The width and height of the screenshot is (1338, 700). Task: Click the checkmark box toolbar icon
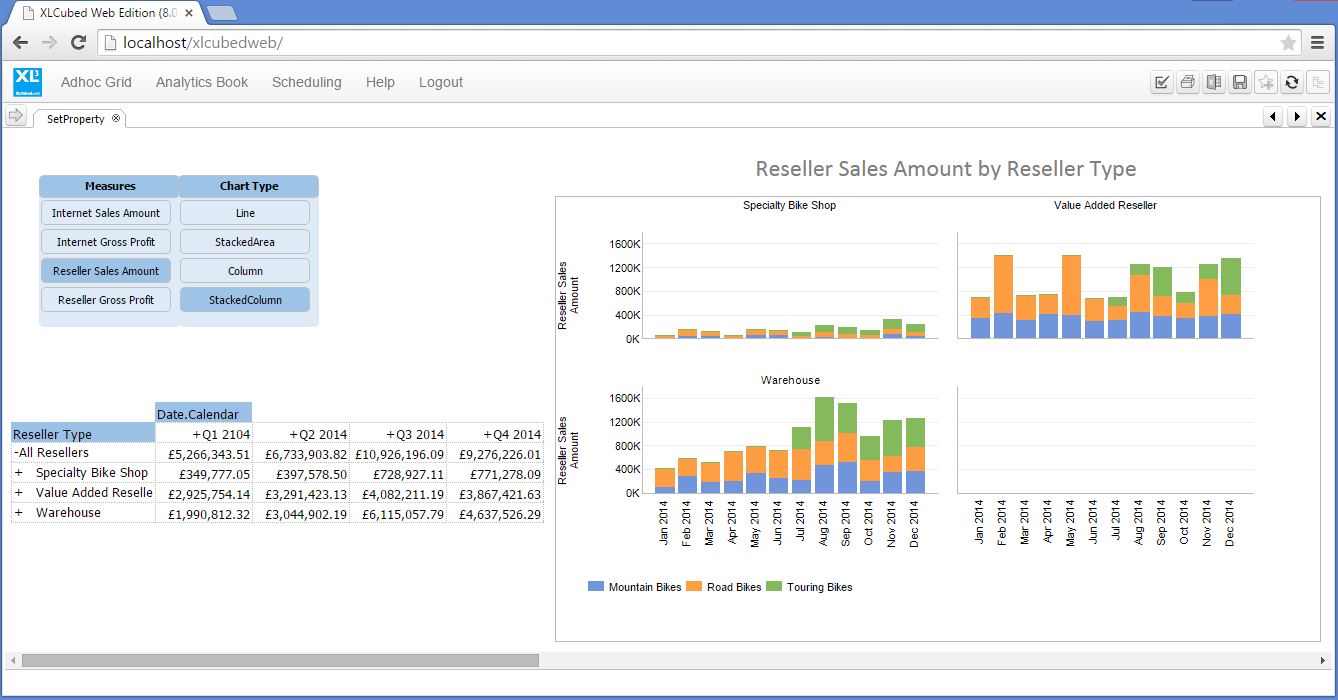tap(1162, 83)
